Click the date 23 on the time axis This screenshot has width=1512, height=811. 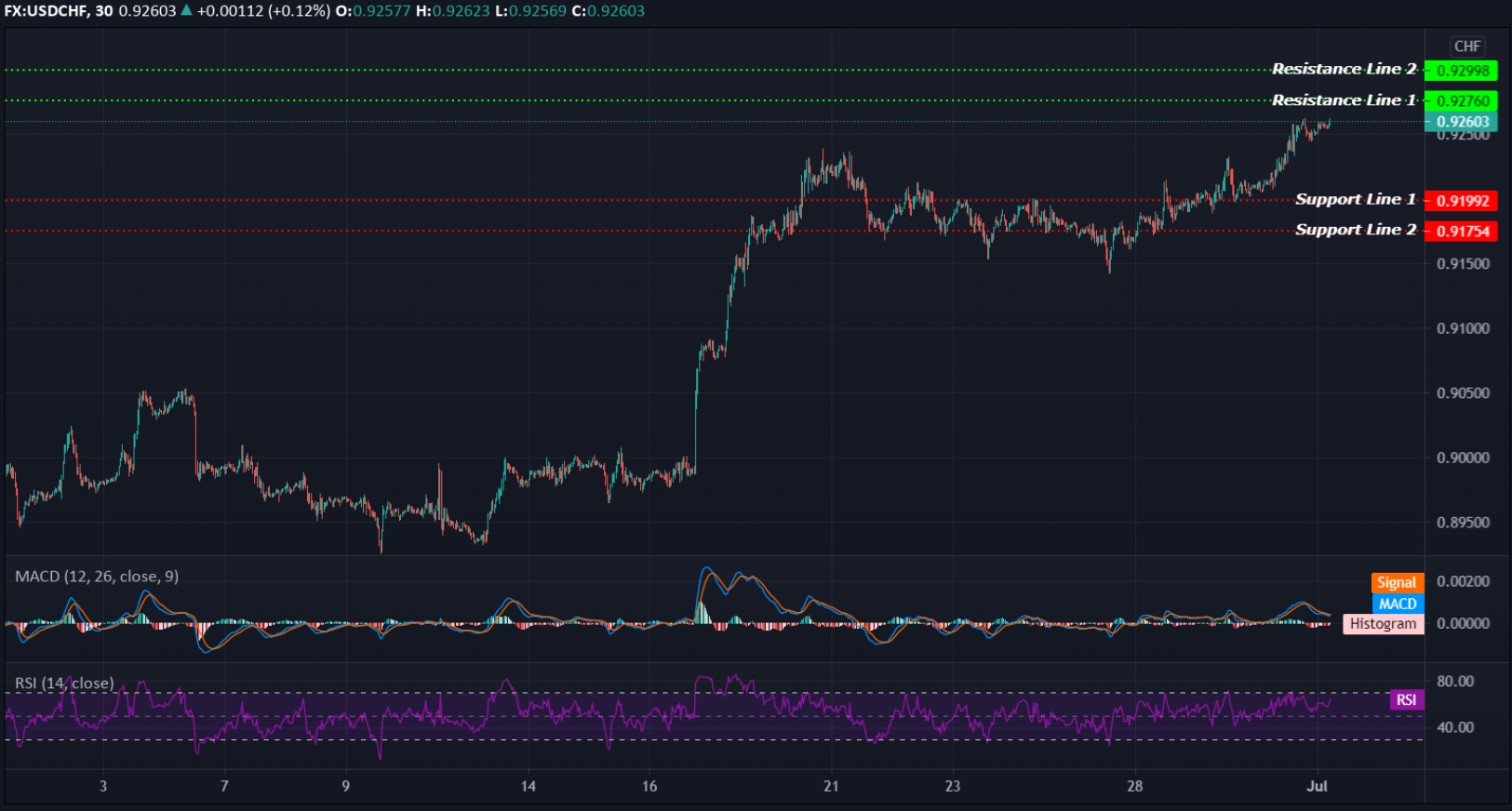pyautogui.click(x=953, y=787)
